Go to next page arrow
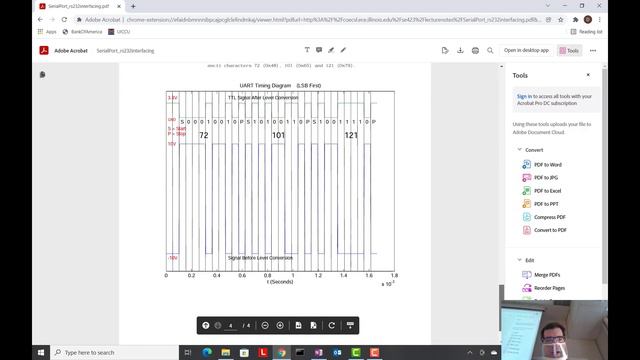This screenshot has width=640, height=360. pyautogui.click(x=218, y=325)
